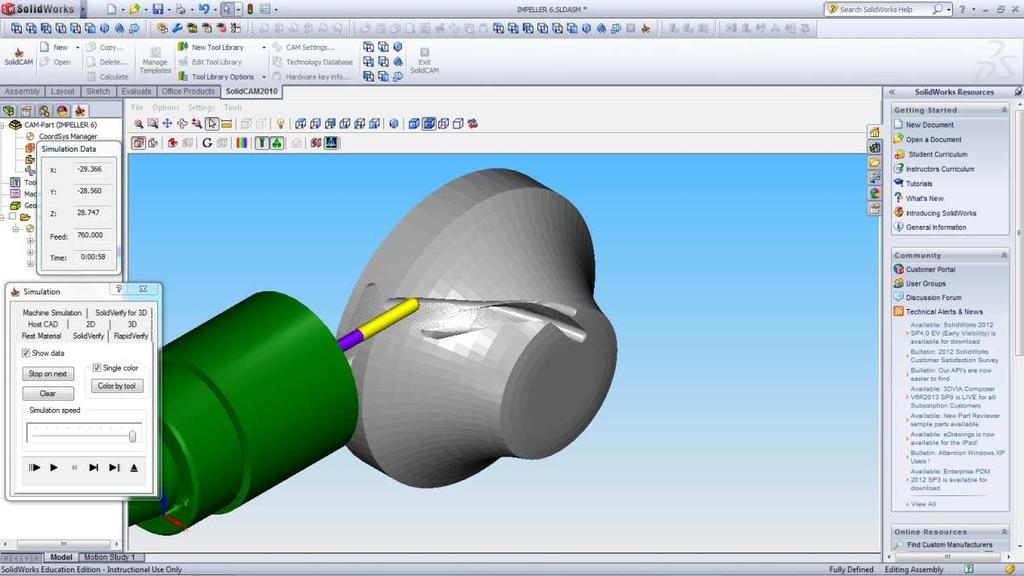
Task: Open the File Explorer folder icon in task pane
Action: click(x=874, y=162)
